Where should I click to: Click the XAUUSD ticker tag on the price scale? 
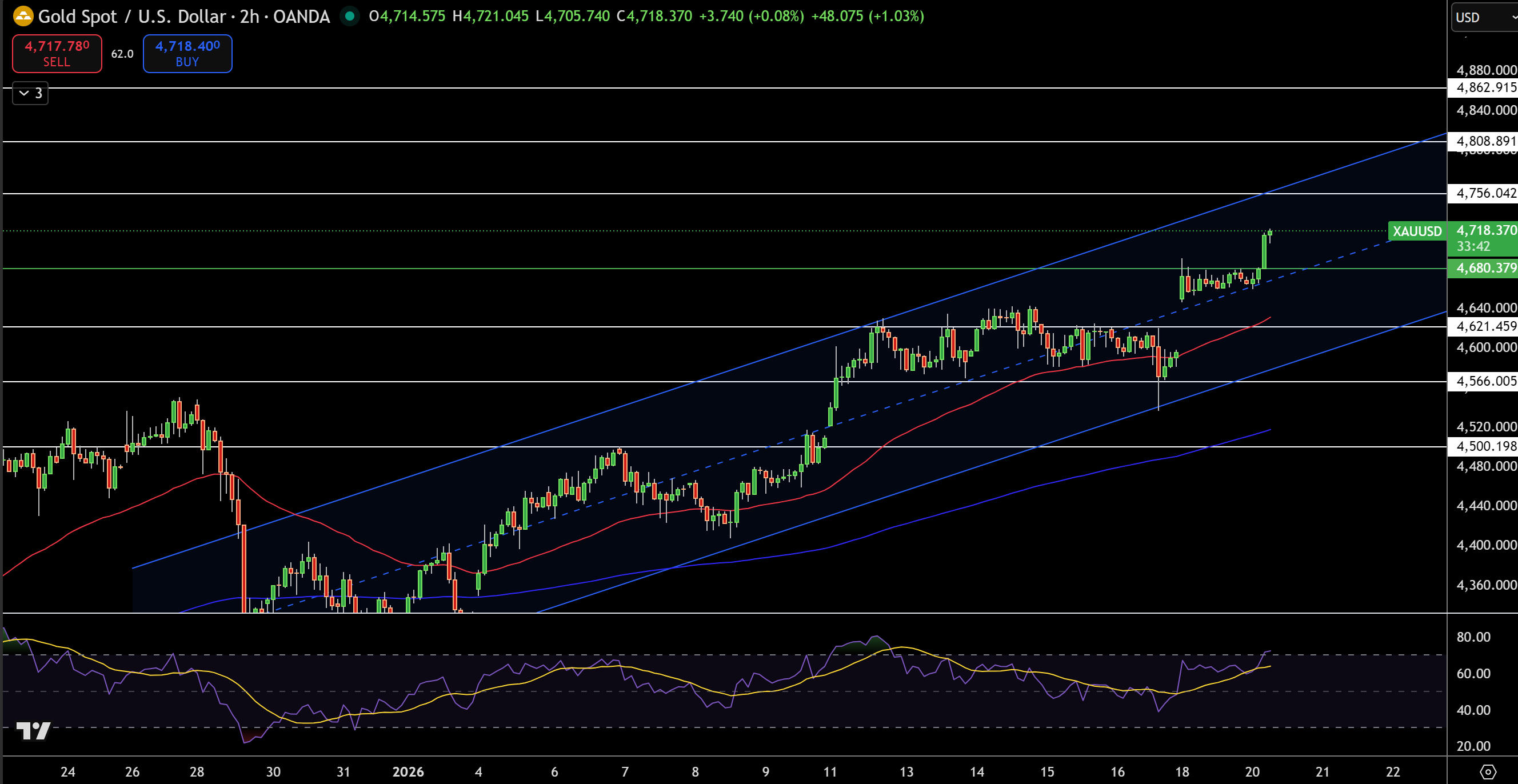tap(1416, 231)
